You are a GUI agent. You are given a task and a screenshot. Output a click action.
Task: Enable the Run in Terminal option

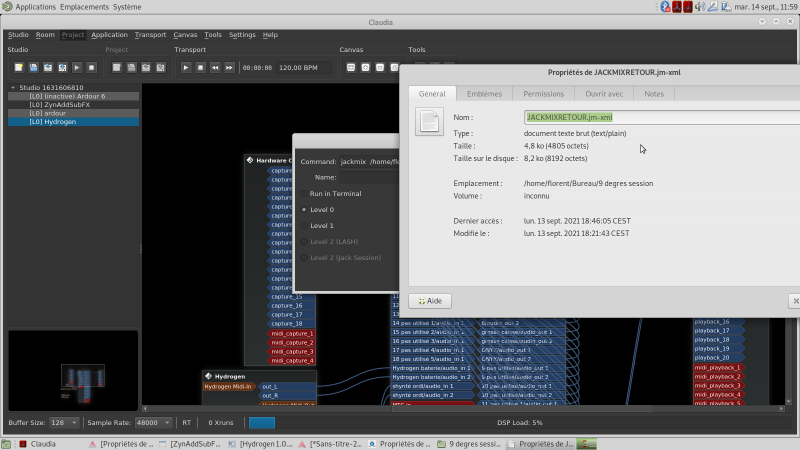pyautogui.click(x=304, y=193)
